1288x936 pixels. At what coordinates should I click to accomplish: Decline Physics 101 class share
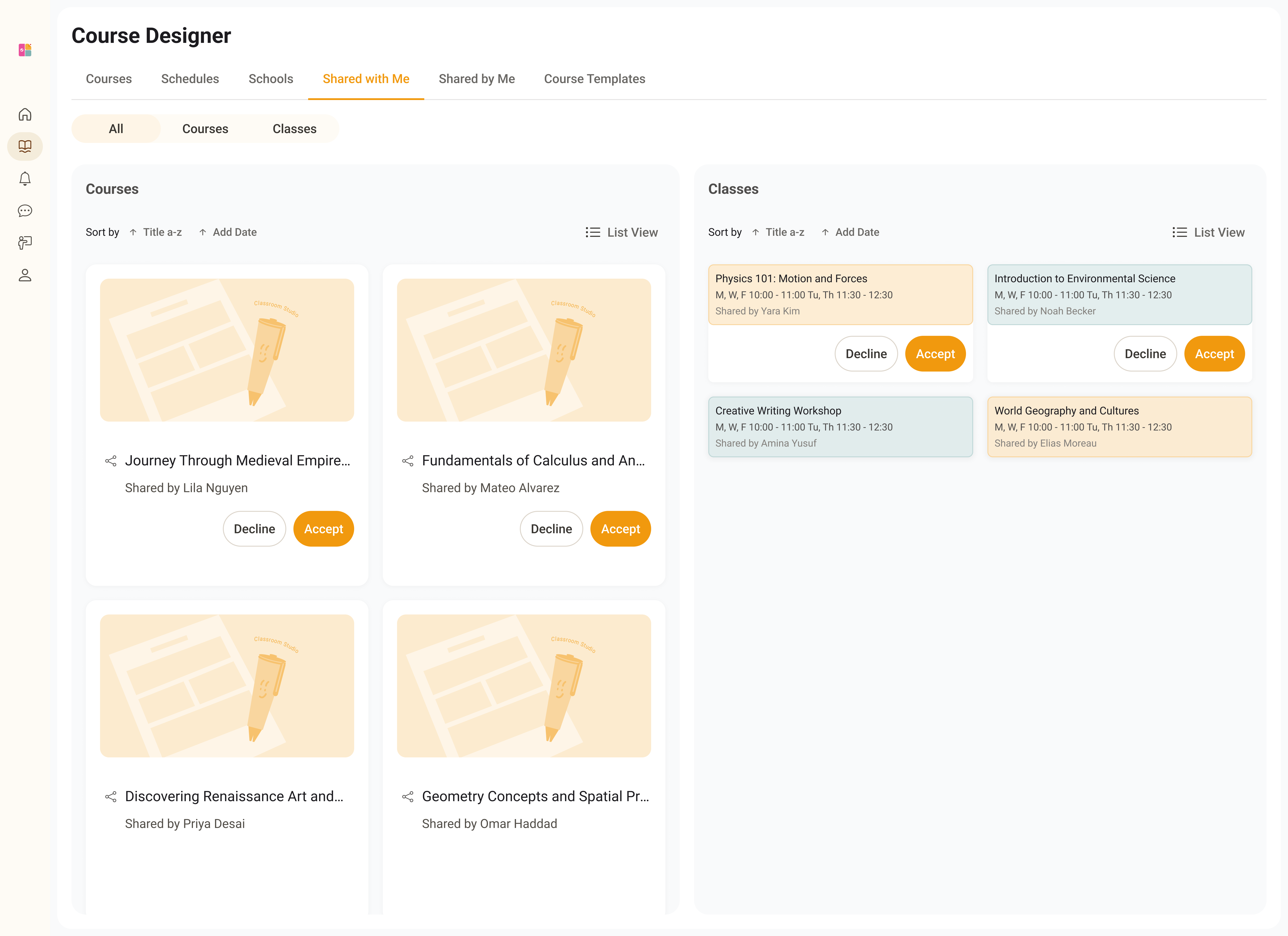pyautogui.click(x=866, y=354)
